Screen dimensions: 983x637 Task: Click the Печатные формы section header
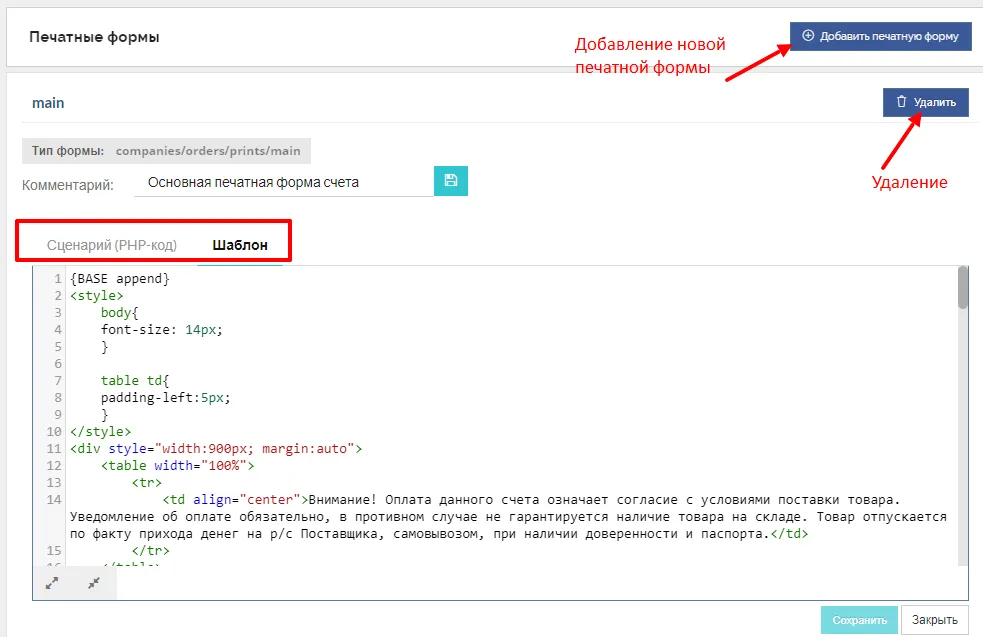(x=94, y=37)
